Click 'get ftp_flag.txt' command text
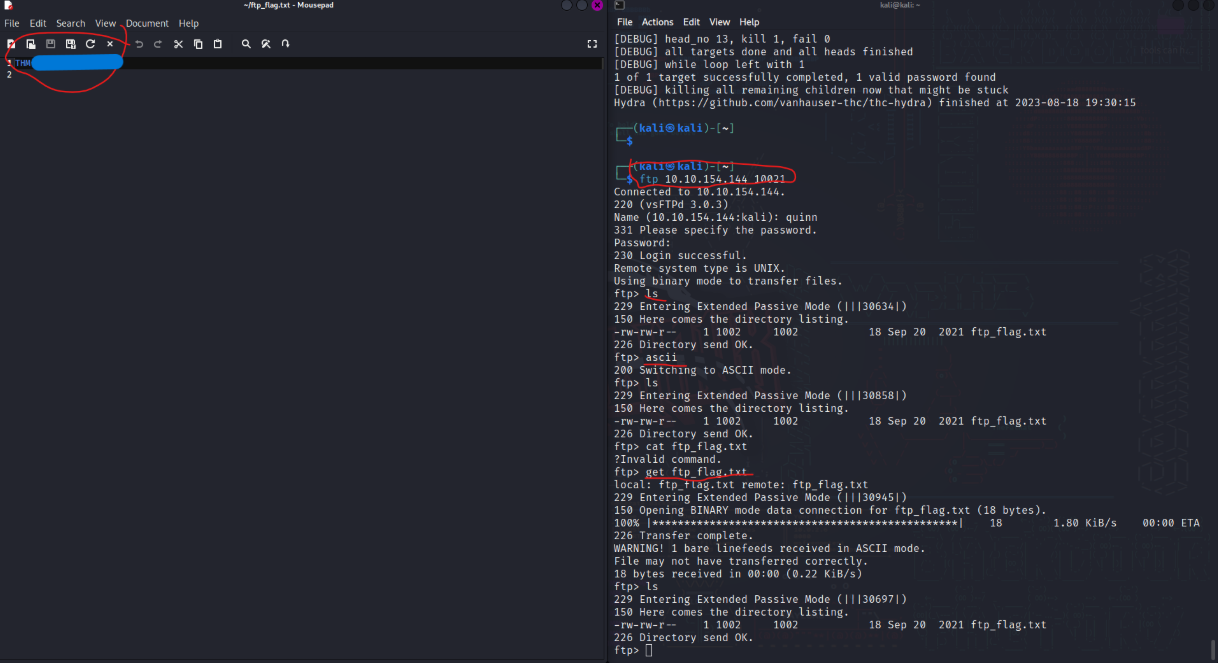The width and height of the screenshot is (1218, 663). pos(696,472)
